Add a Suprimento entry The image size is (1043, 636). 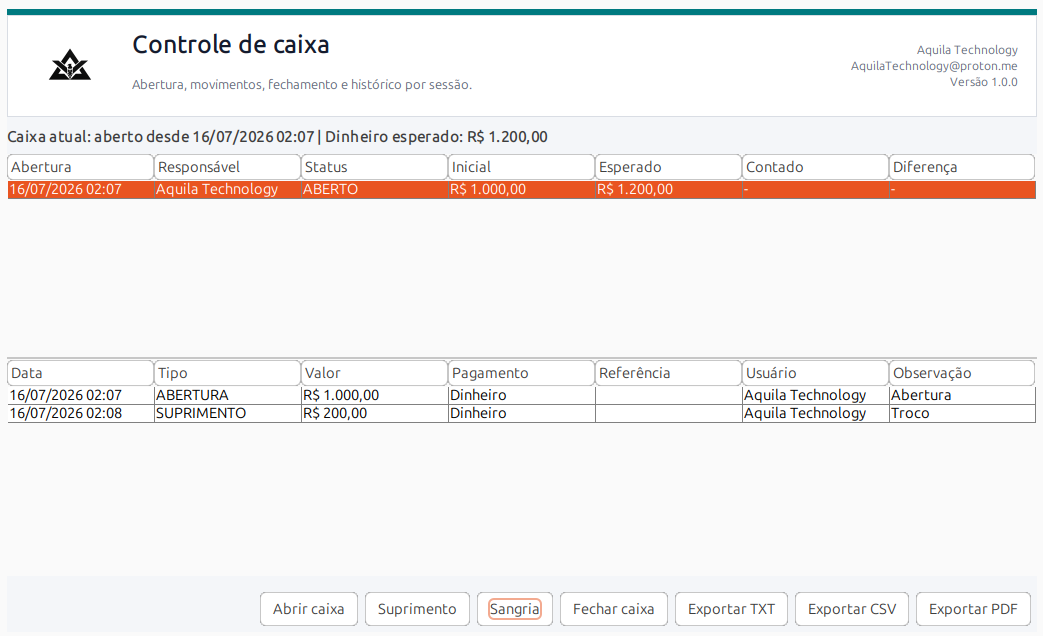coord(417,609)
